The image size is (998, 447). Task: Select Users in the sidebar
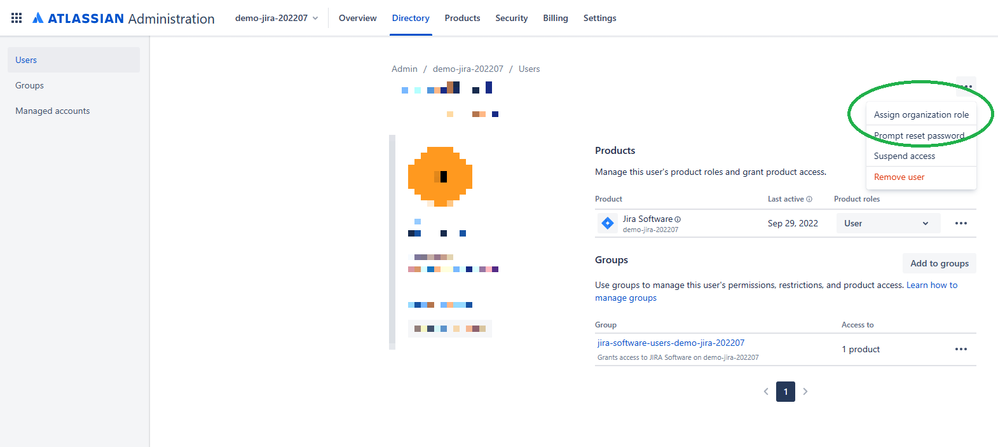(74, 60)
